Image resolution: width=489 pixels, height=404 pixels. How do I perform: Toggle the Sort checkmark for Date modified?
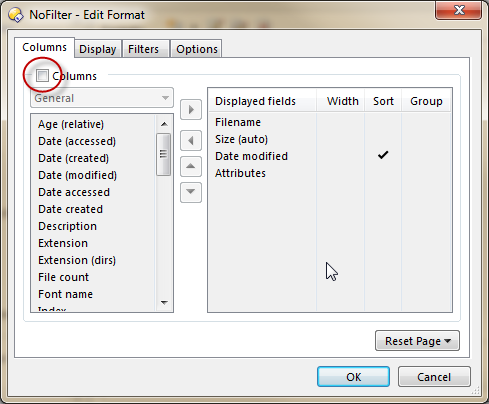(x=383, y=155)
